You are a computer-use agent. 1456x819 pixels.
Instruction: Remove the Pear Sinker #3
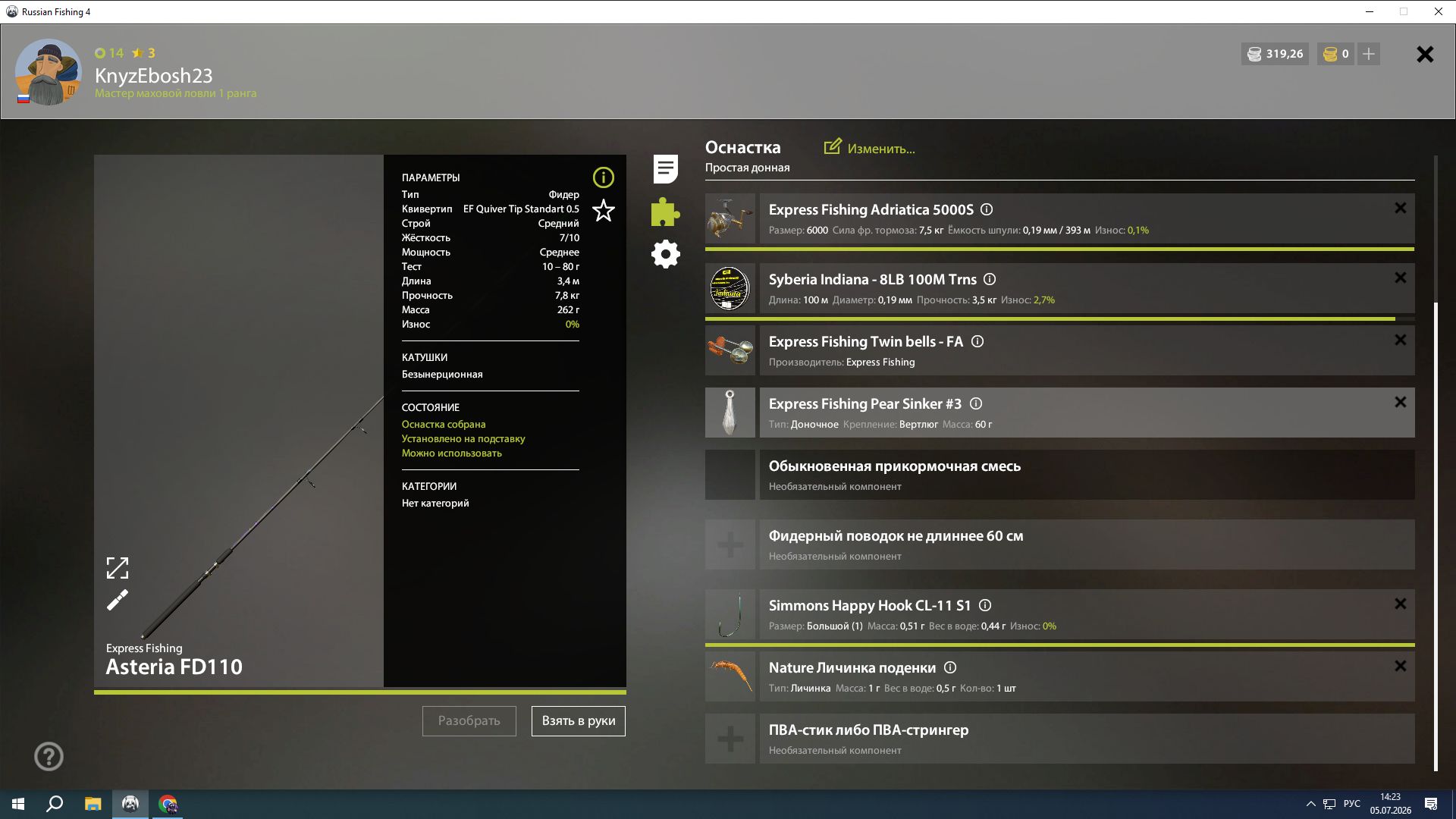coord(1400,402)
